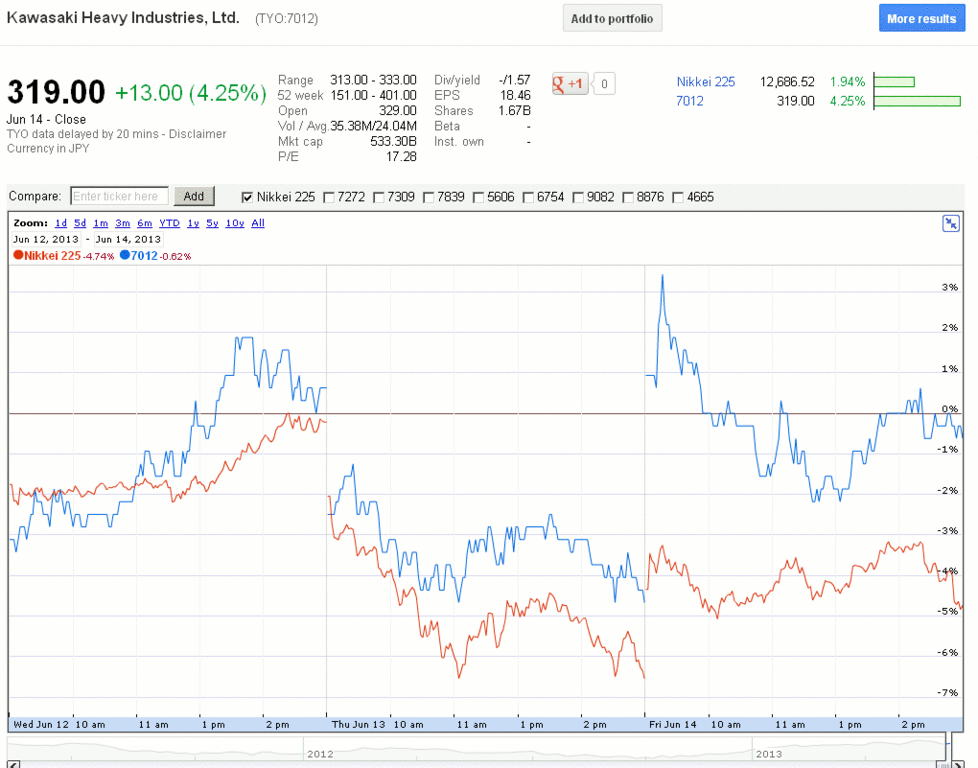Select the 4665 comparison checkbox
Viewport: 978px width, 768px height.
coord(678,197)
